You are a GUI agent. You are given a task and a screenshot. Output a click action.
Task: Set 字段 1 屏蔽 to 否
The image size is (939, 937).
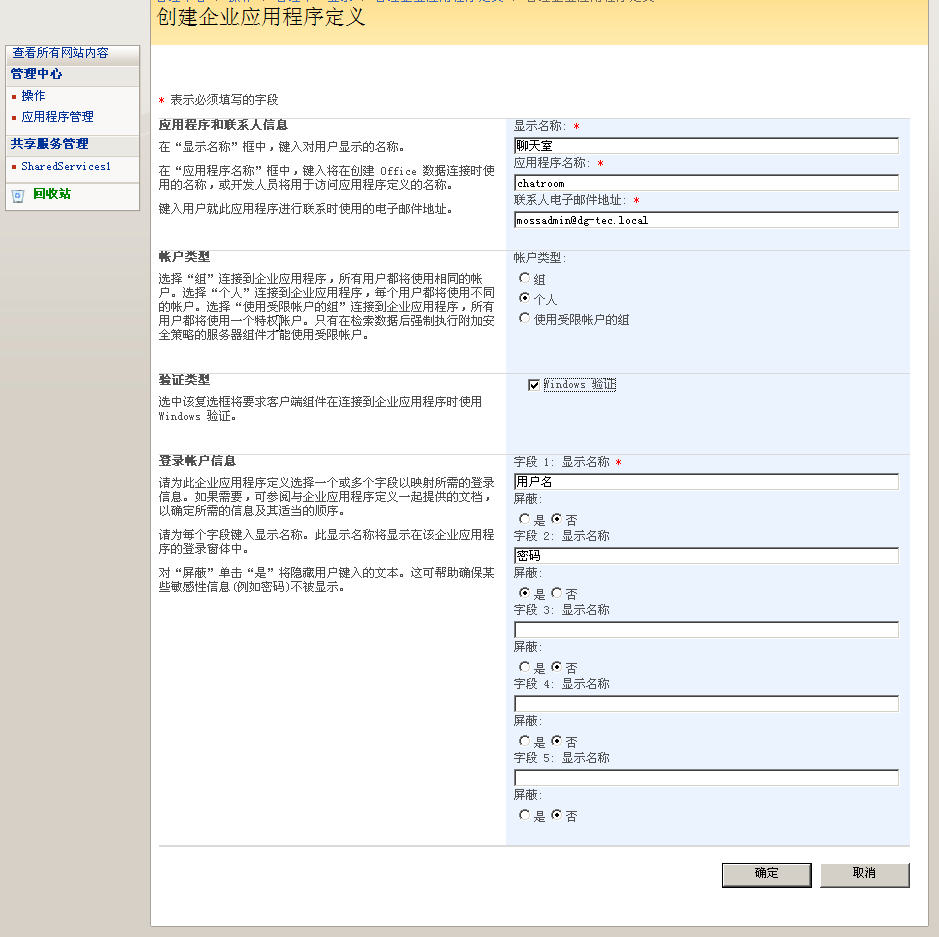[x=556, y=518]
